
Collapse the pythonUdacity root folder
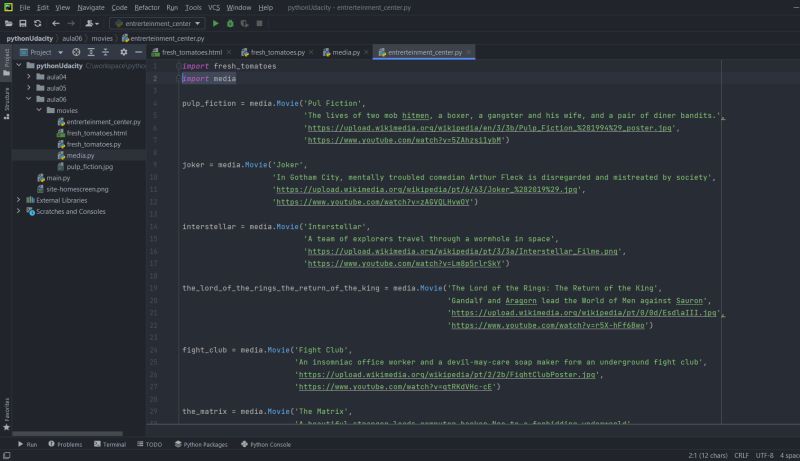tap(19, 65)
